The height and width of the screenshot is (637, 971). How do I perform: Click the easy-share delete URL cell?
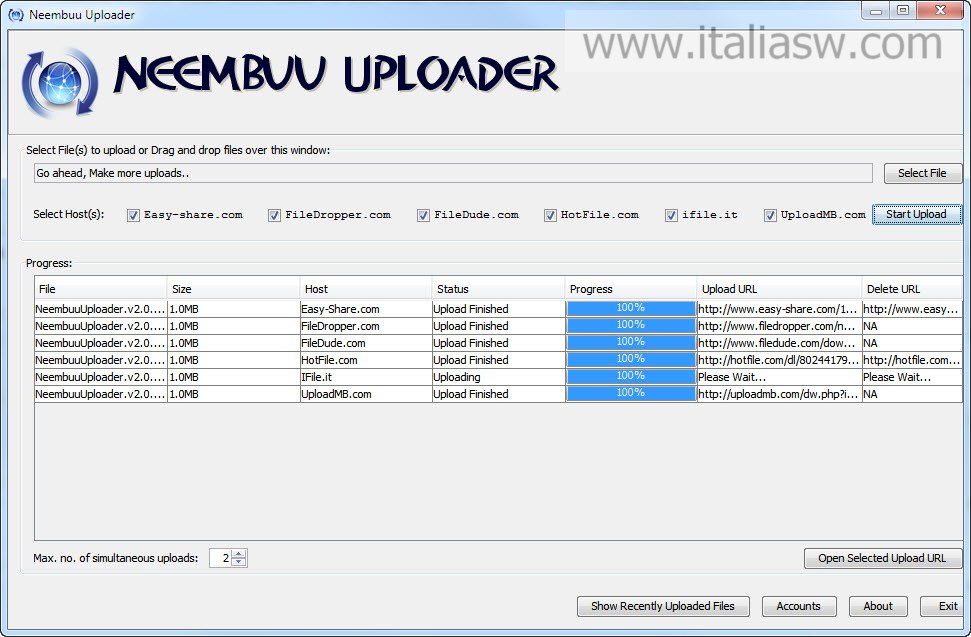[x=912, y=309]
